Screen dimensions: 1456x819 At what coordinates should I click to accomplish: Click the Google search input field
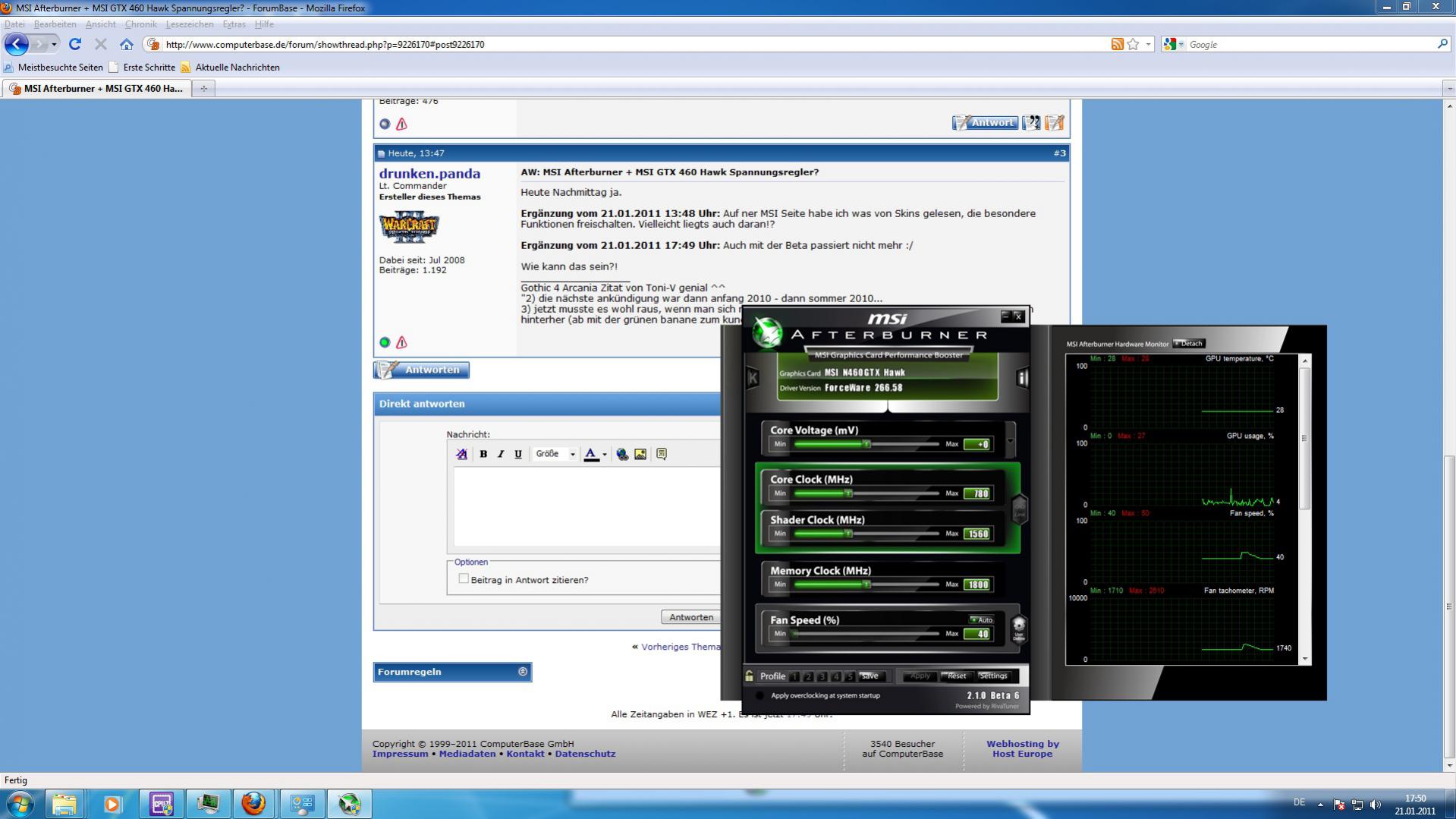[1310, 44]
